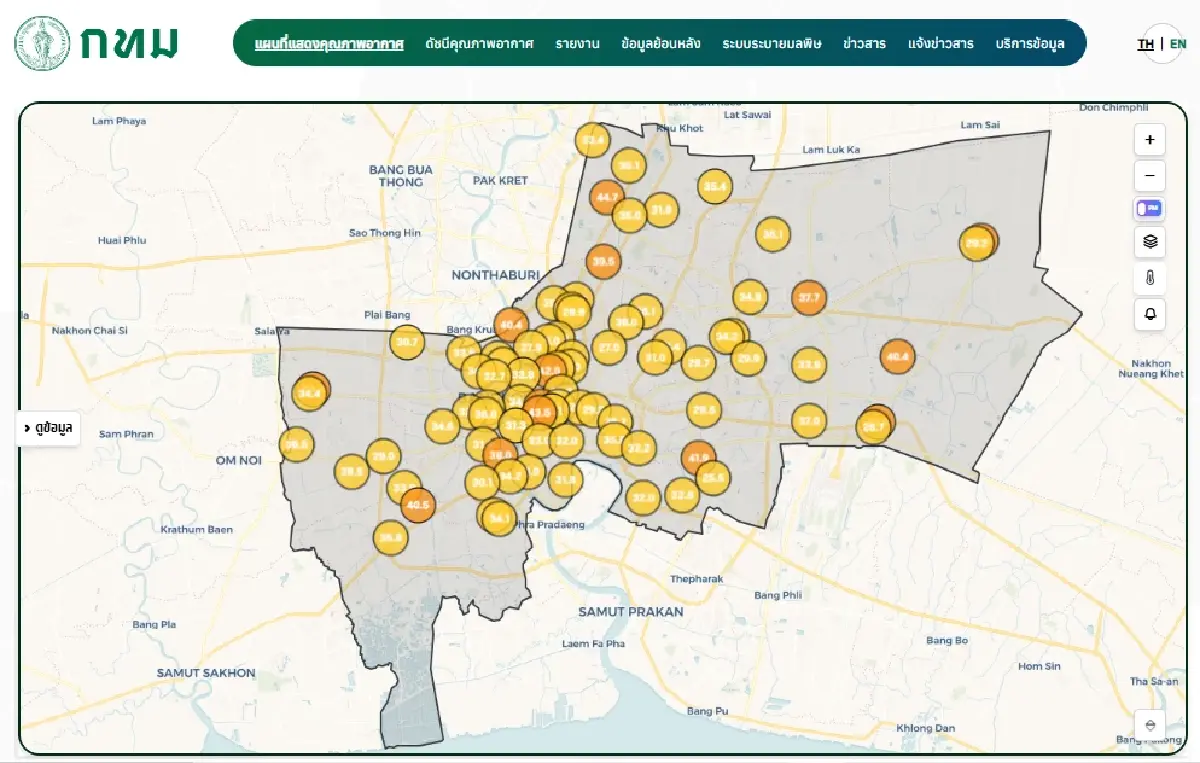Image resolution: width=1200 pixels, height=763 pixels.
Task: Open the ดัชนีคุณภาพอากาศ tab
Action: [x=479, y=44]
